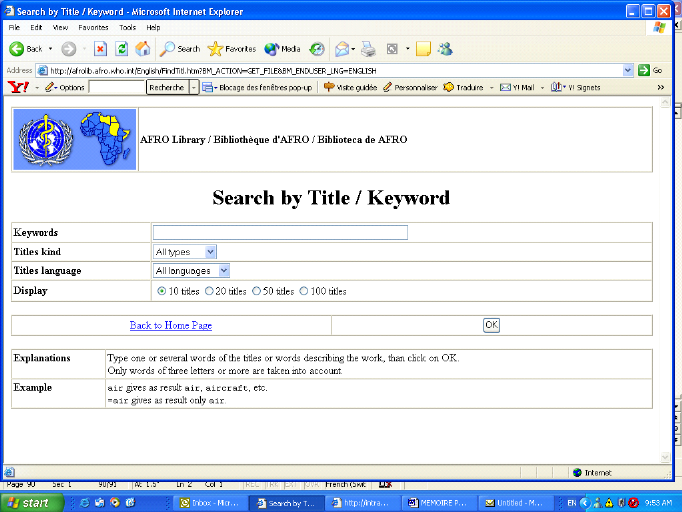Click the Stop loading icon
This screenshot has width=682, height=512.
tap(100, 49)
